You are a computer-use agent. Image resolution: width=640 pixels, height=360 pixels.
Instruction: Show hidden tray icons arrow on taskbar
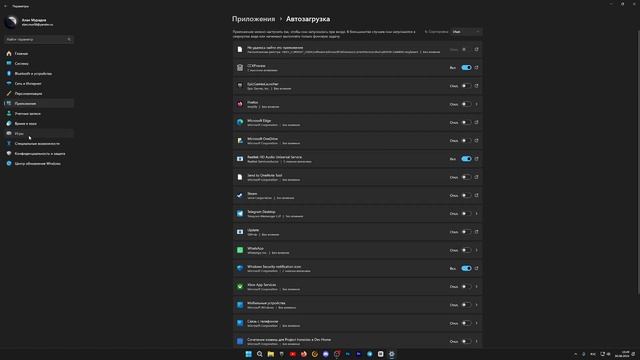point(576,354)
